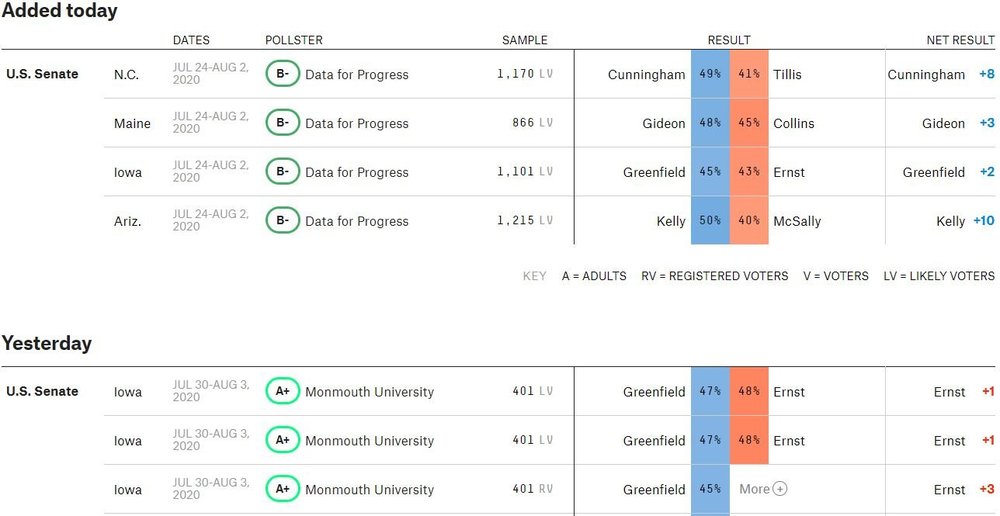
Task: Select the Cunningham +8 net result
Action: (940, 74)
